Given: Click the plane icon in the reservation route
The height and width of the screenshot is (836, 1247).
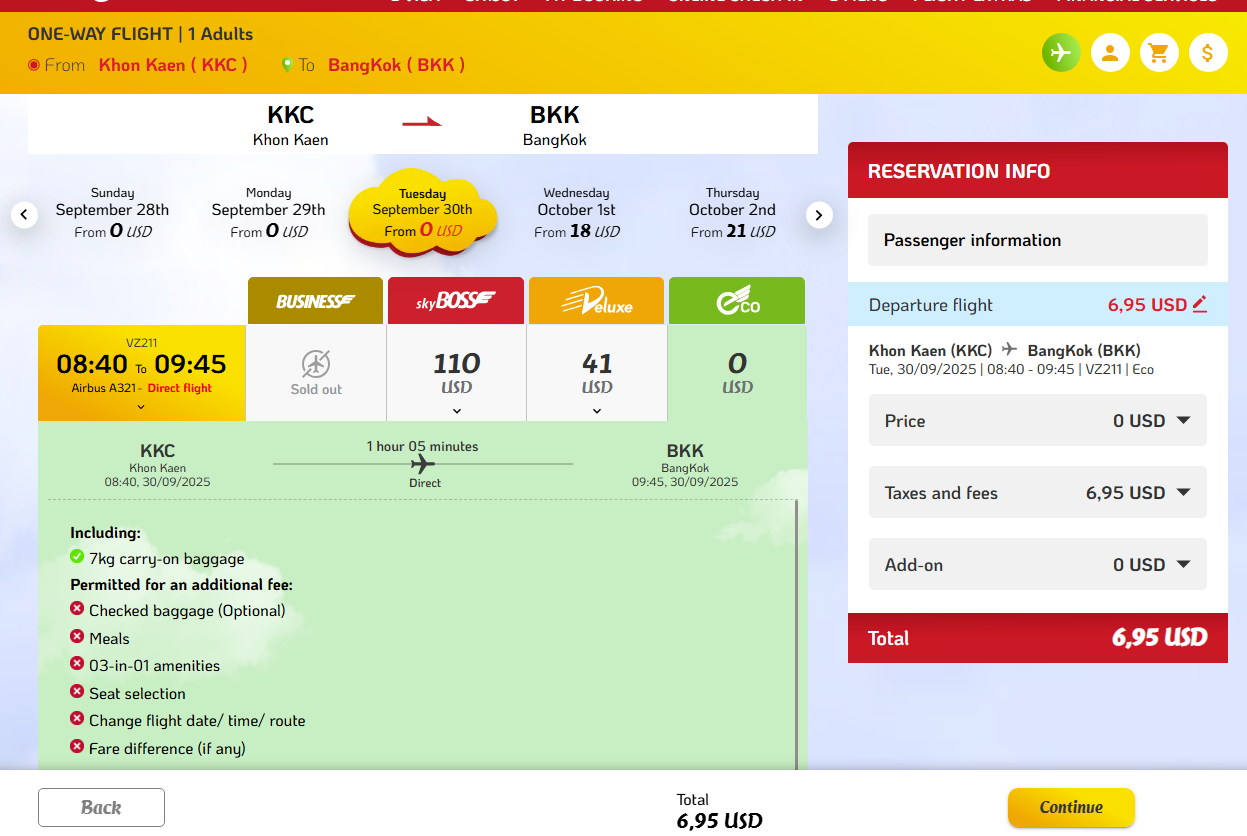Looking at the screenshot, I should pos(1010,349).
